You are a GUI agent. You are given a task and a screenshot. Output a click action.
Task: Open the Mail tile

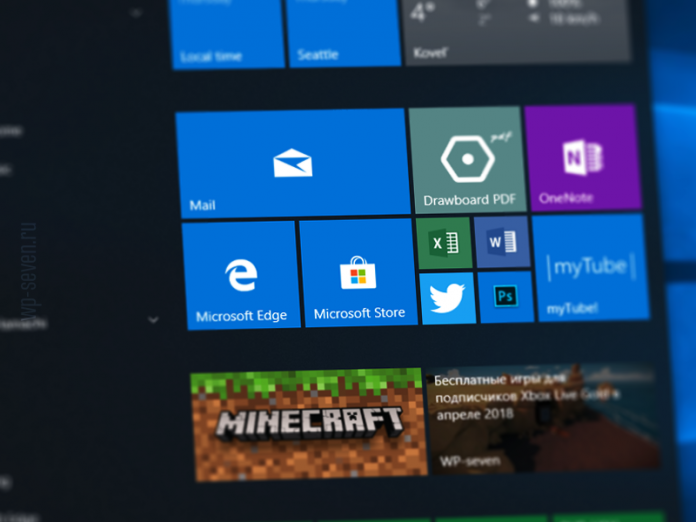293,164
